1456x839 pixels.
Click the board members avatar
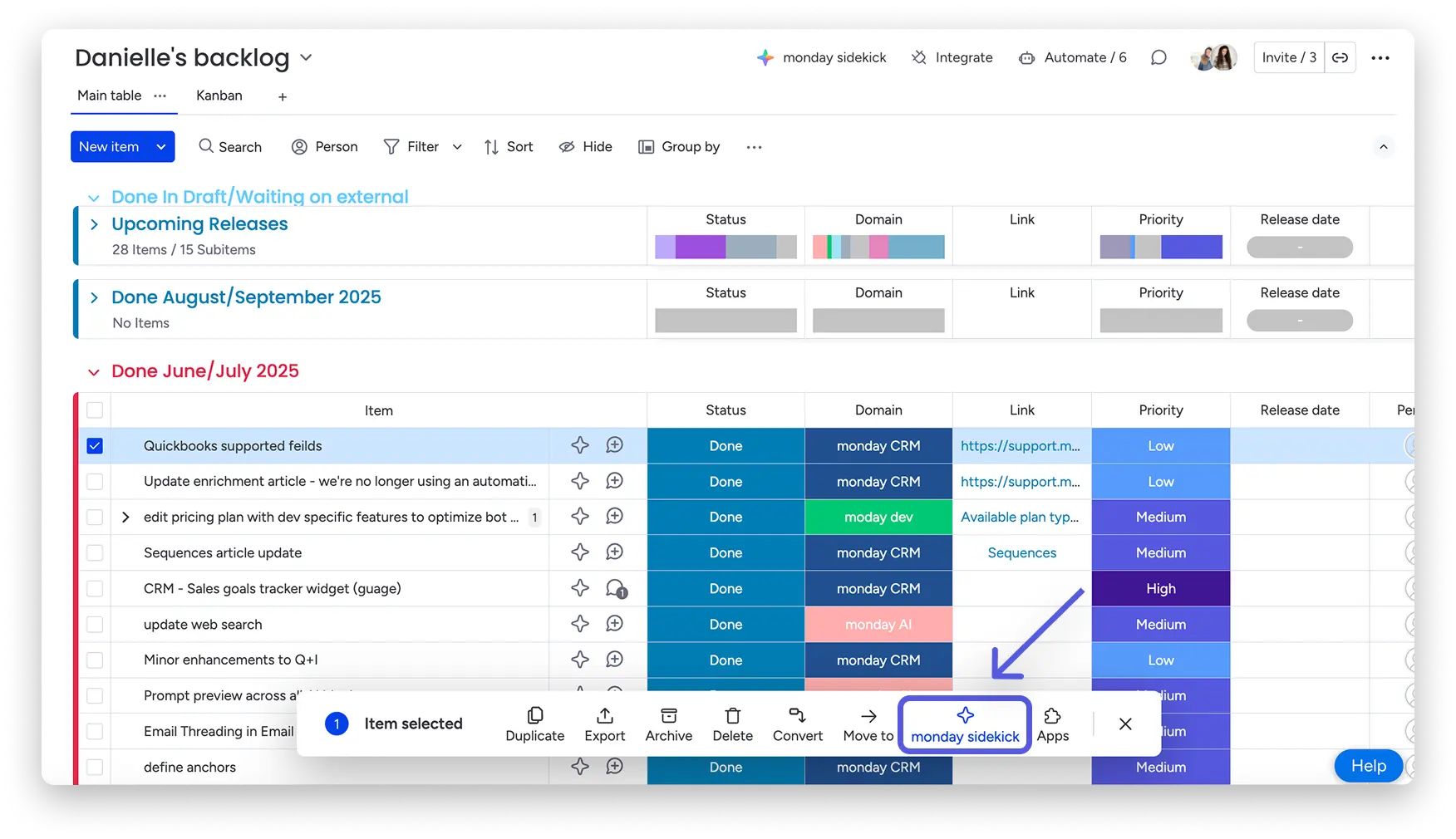(x=1214, y=57)
